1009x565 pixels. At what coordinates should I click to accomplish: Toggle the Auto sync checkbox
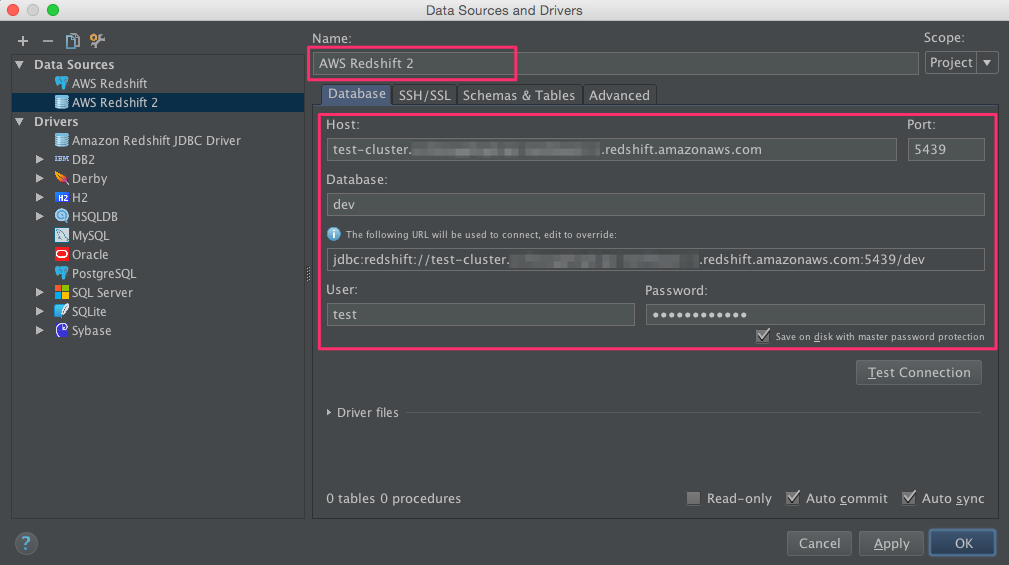tap(909, 498)
